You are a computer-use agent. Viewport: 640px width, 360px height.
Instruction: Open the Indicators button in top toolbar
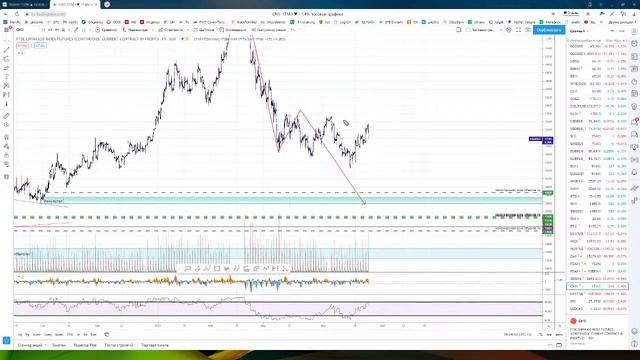click(135, 30)
